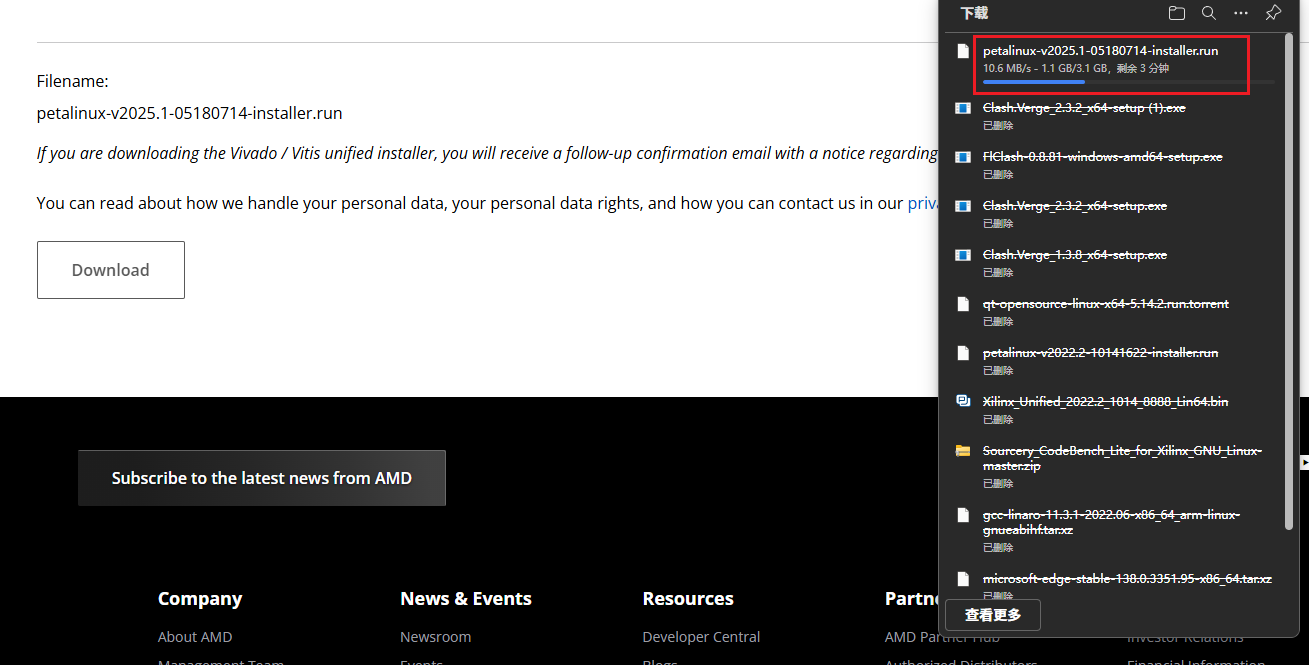This screenshot has height=665, width=1309.
Task: Click file icon of microsoft-edge-stable entry
Action: click(x=963, y=579)
